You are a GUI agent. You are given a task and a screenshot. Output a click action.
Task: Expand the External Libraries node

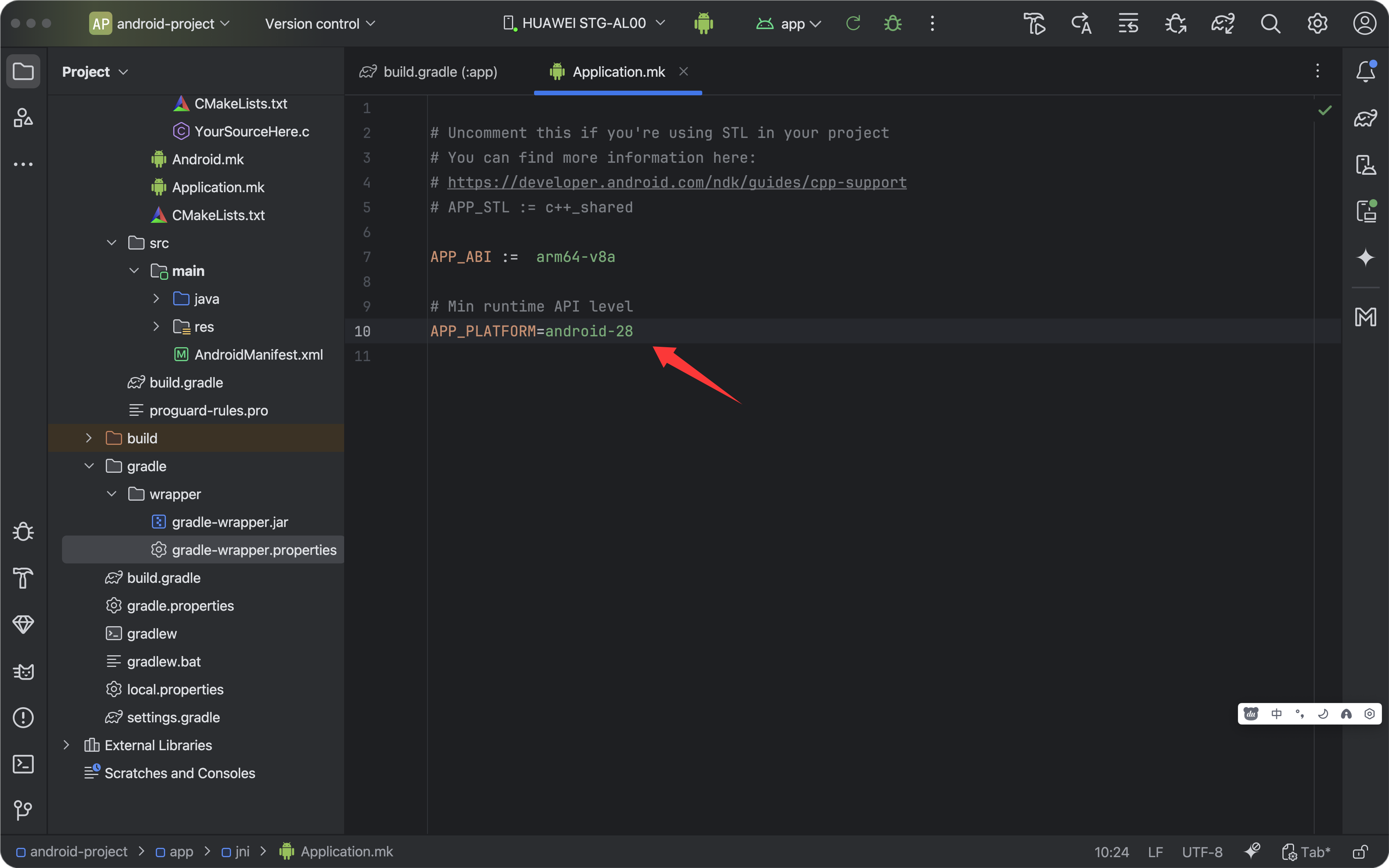66,745
